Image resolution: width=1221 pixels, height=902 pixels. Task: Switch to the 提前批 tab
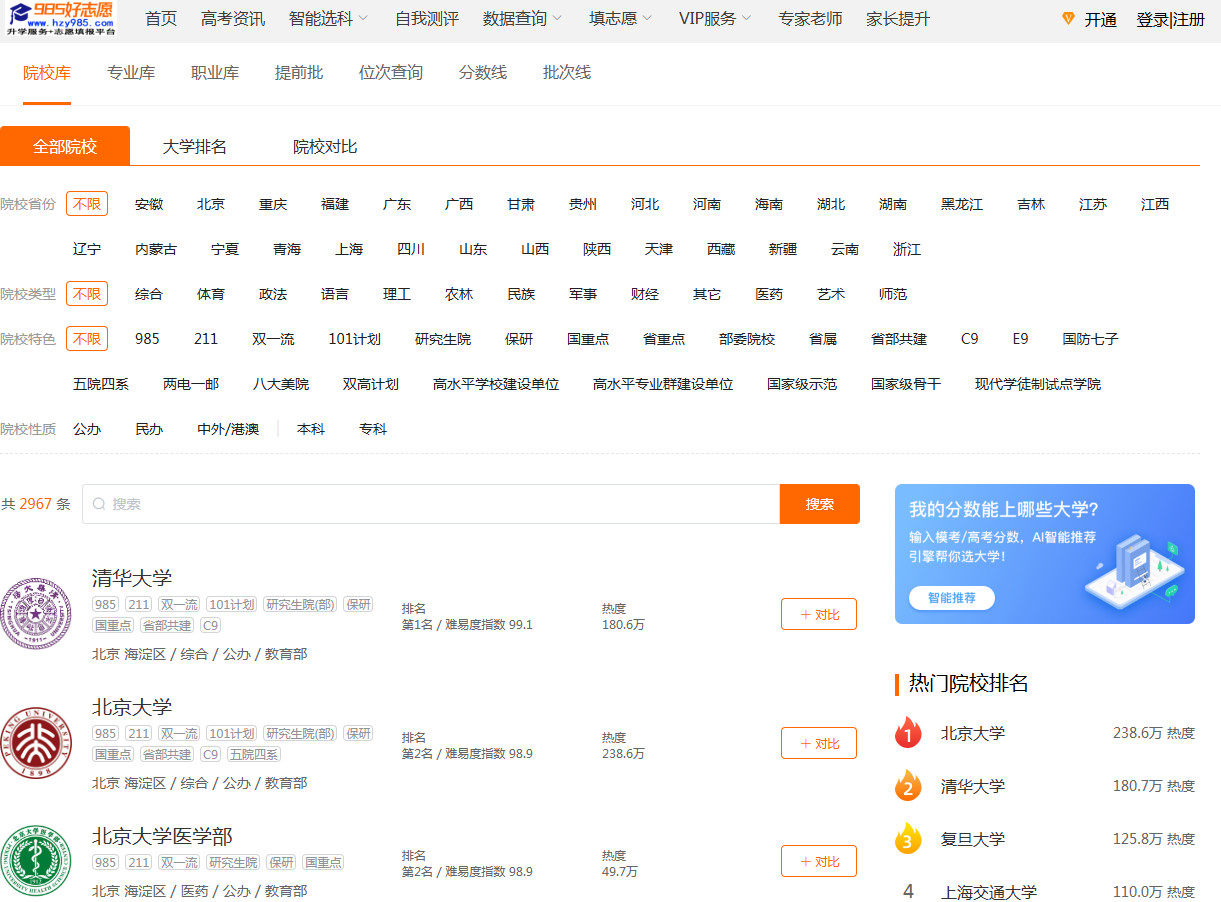coord(299,72)
